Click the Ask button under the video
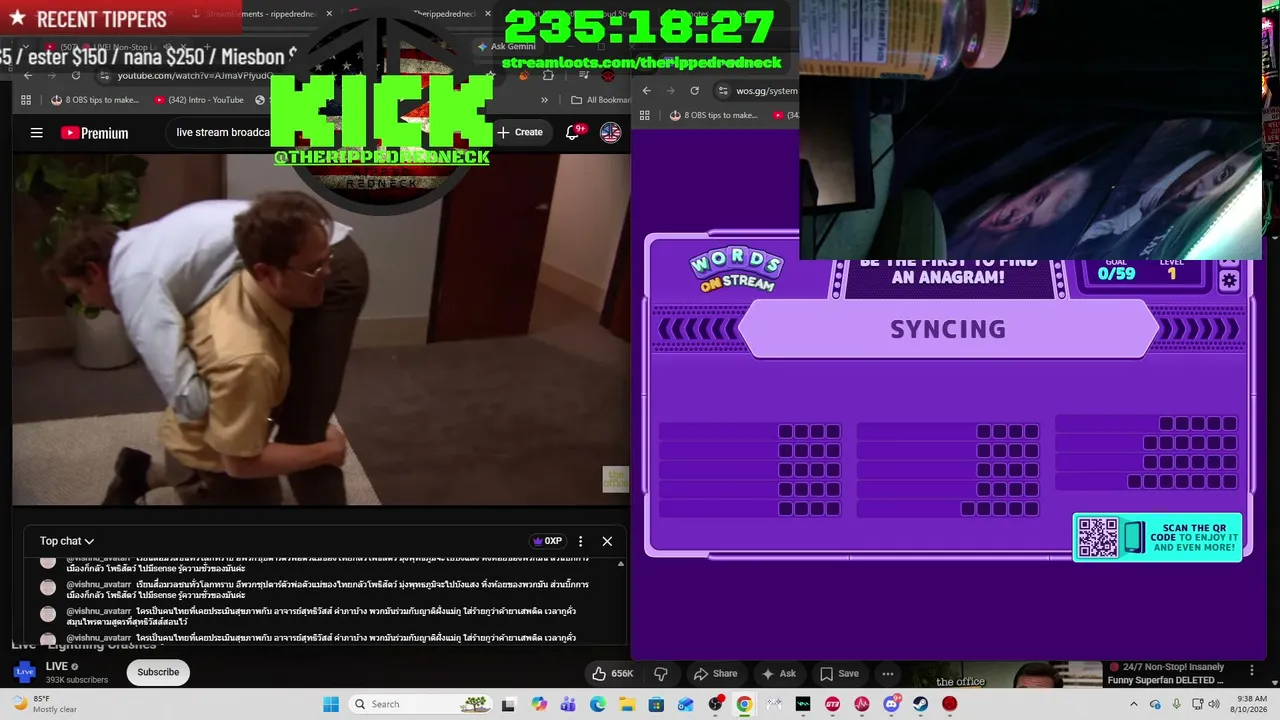 779,673
